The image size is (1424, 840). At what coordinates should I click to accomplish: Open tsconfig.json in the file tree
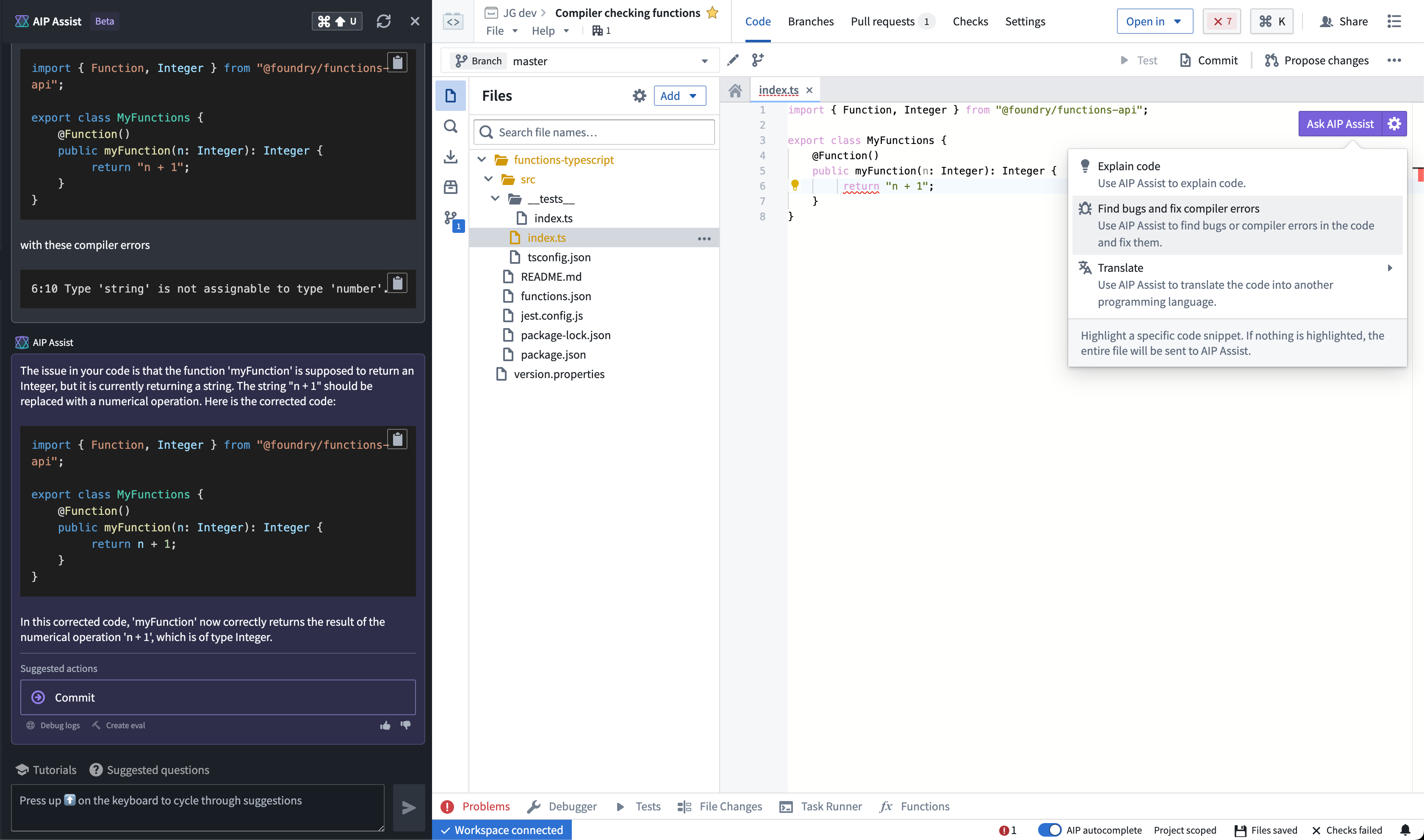tap(558, 257)
